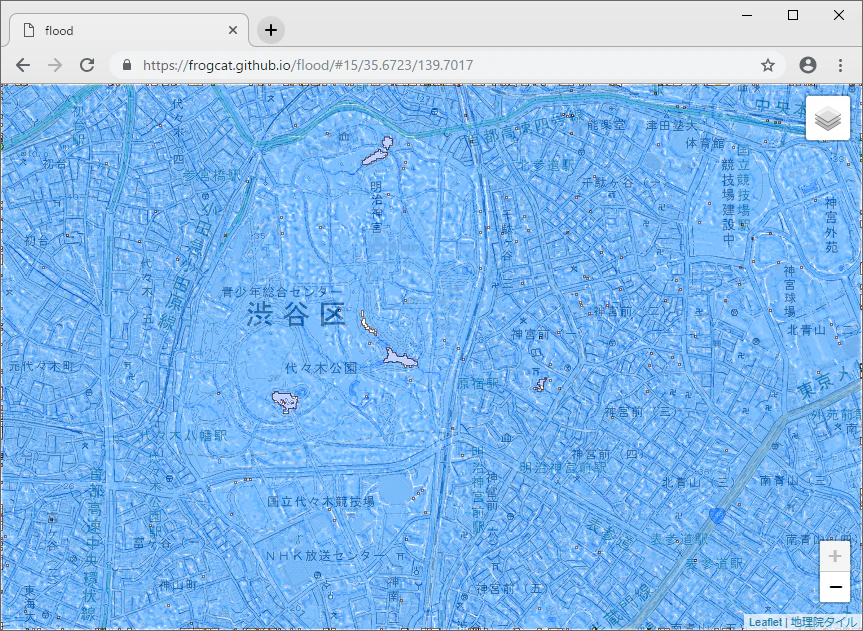Click the 代々木公園 label on the map
Image resolution: width=863 pixels, height=631 pixels.
(x=321, y=367)
